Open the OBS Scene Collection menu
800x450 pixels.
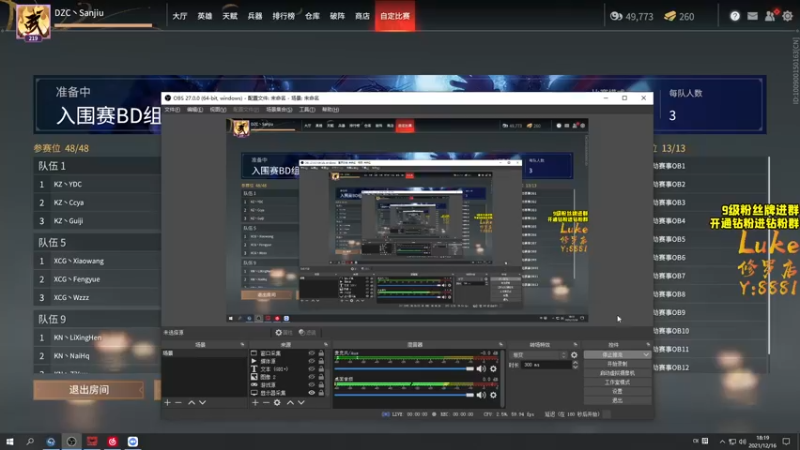279,110
